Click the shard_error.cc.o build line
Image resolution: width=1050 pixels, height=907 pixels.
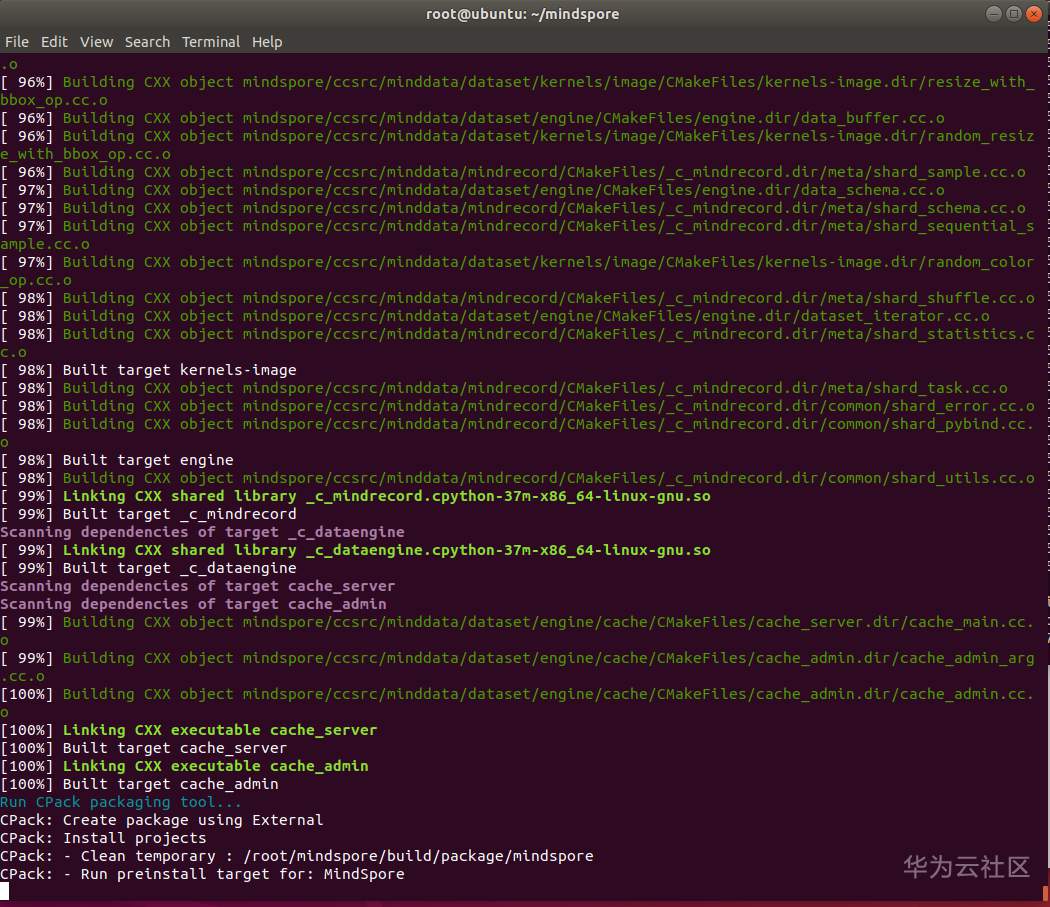(x=518, y=406)
